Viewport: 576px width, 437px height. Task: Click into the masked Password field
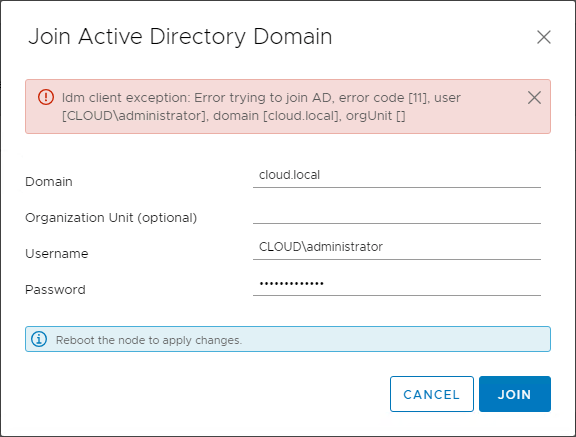(397, 283)
